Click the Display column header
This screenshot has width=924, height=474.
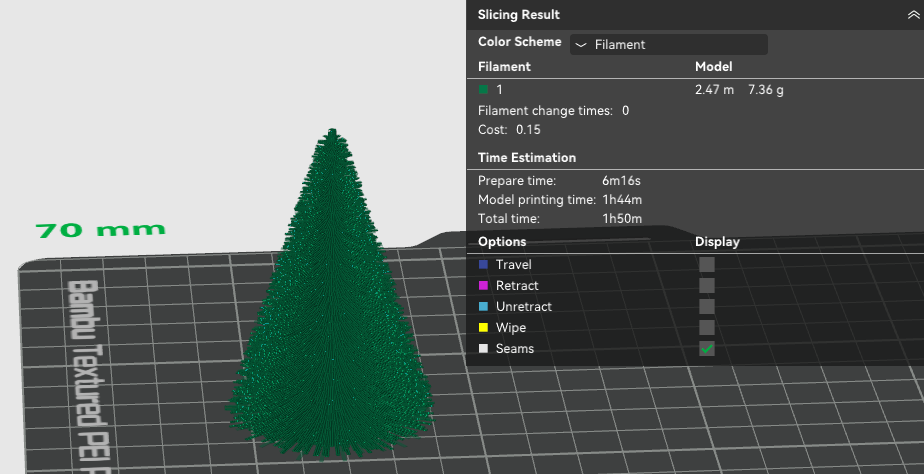pyautogui.click(x=717, y=242)
